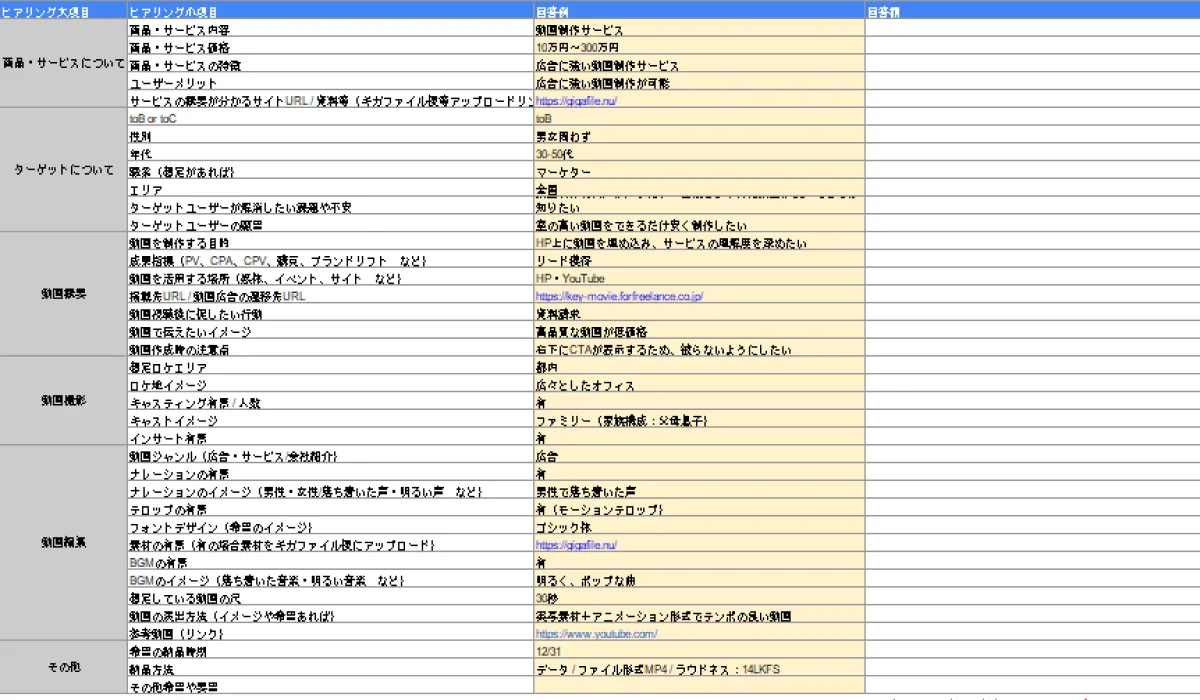The image size is (1200, 700).
Task: Select the 商品・サービス内容 cell
Action: [330, 30]
